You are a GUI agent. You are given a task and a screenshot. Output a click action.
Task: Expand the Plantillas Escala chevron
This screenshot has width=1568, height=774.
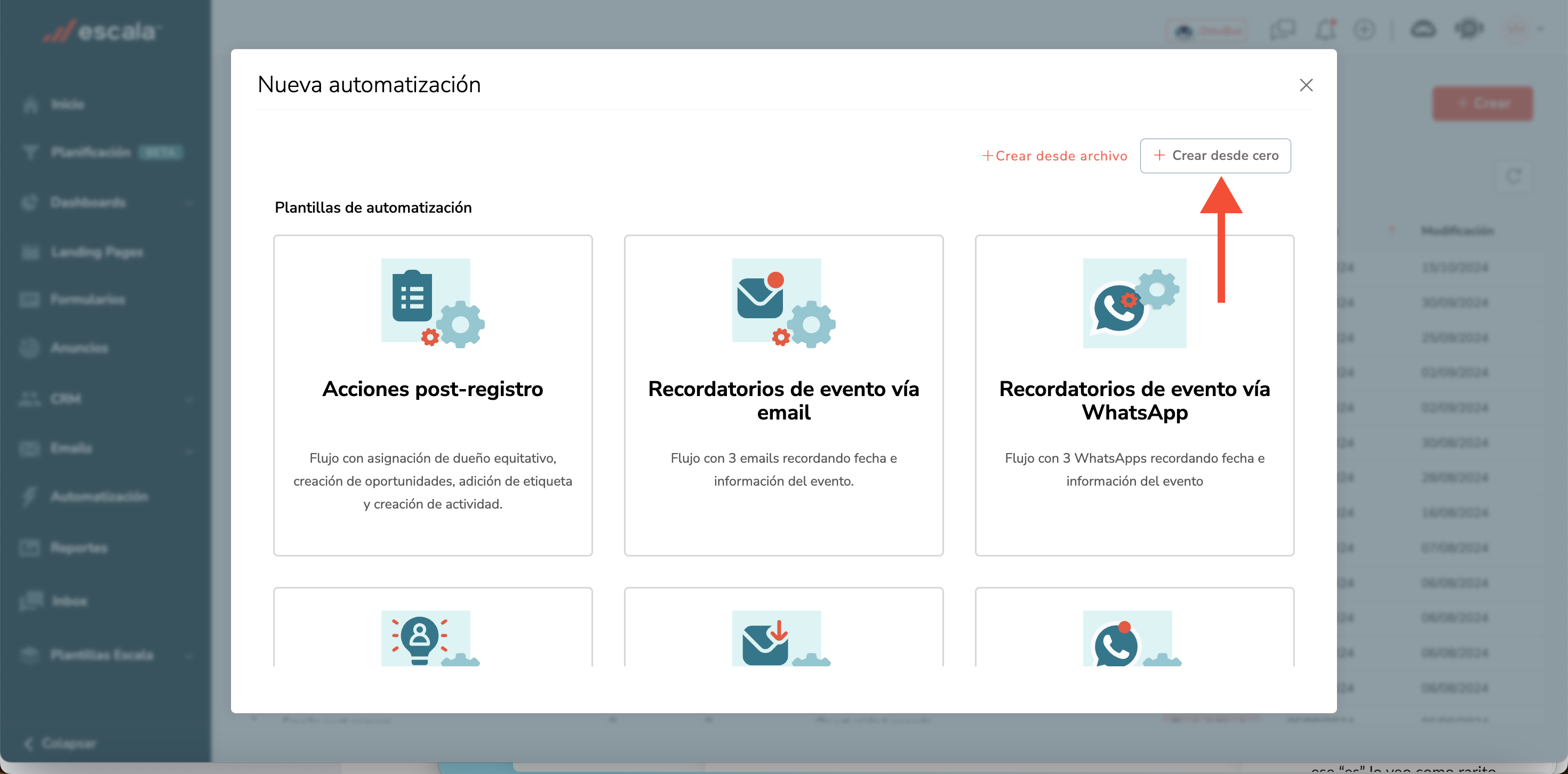point(189,656)
